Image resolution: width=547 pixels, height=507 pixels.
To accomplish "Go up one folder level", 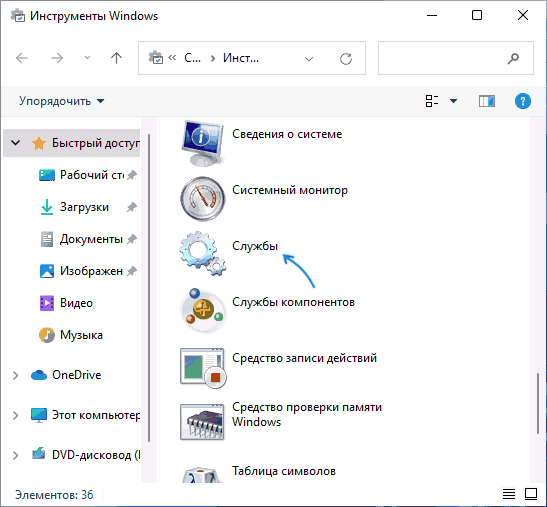I will tap(116, 58).
